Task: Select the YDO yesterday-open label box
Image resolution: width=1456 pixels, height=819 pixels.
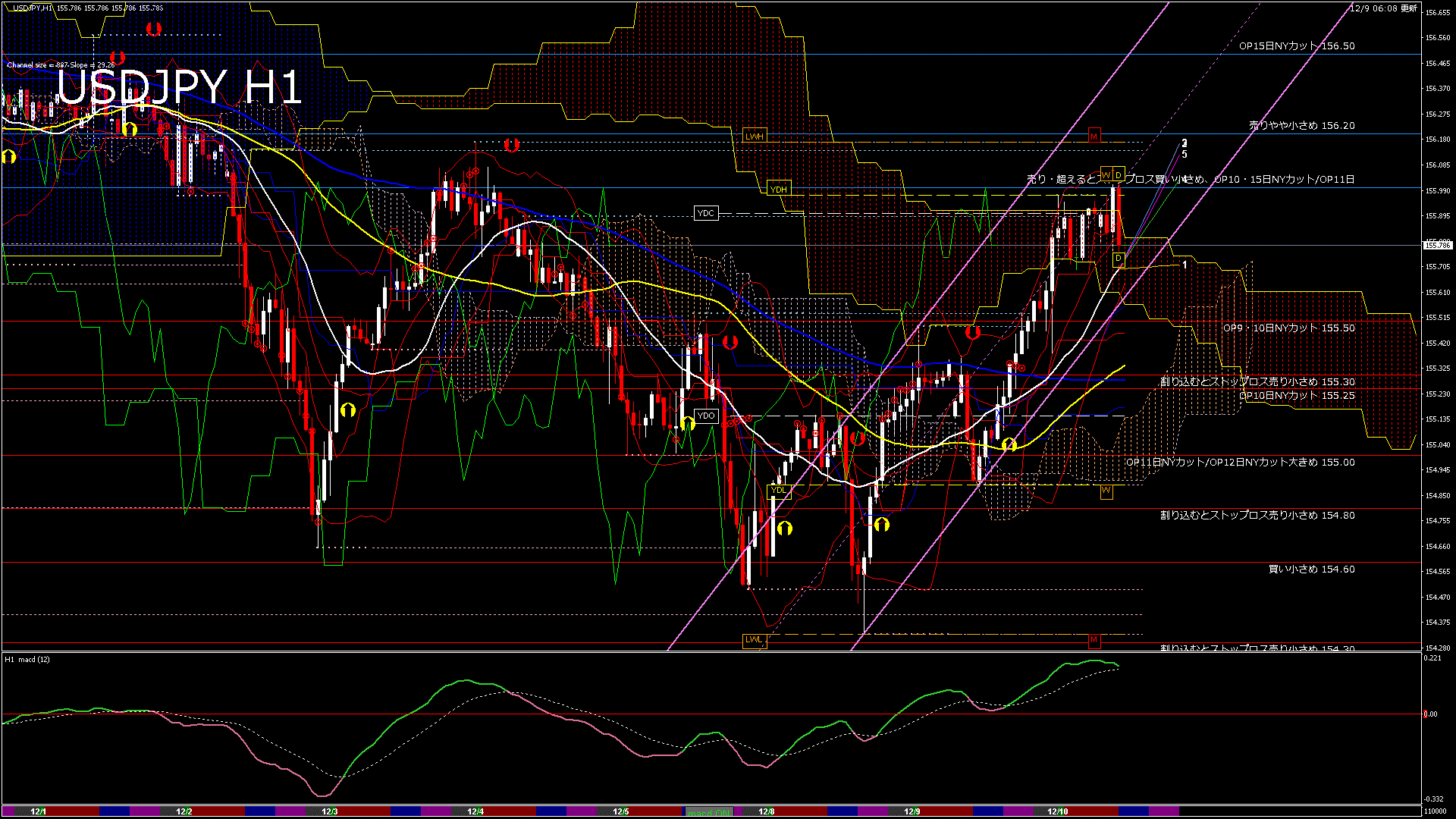Action: pyautogui.click(x=707, y=416)
